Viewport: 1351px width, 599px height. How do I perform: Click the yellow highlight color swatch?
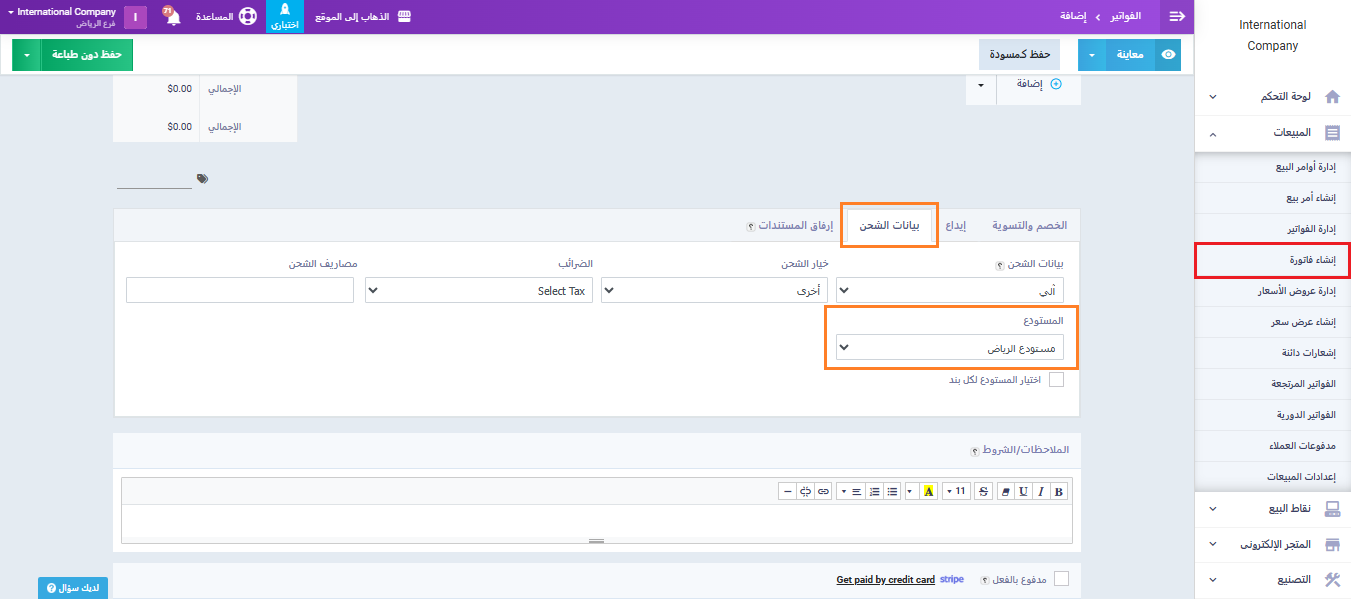click(928, 491)
